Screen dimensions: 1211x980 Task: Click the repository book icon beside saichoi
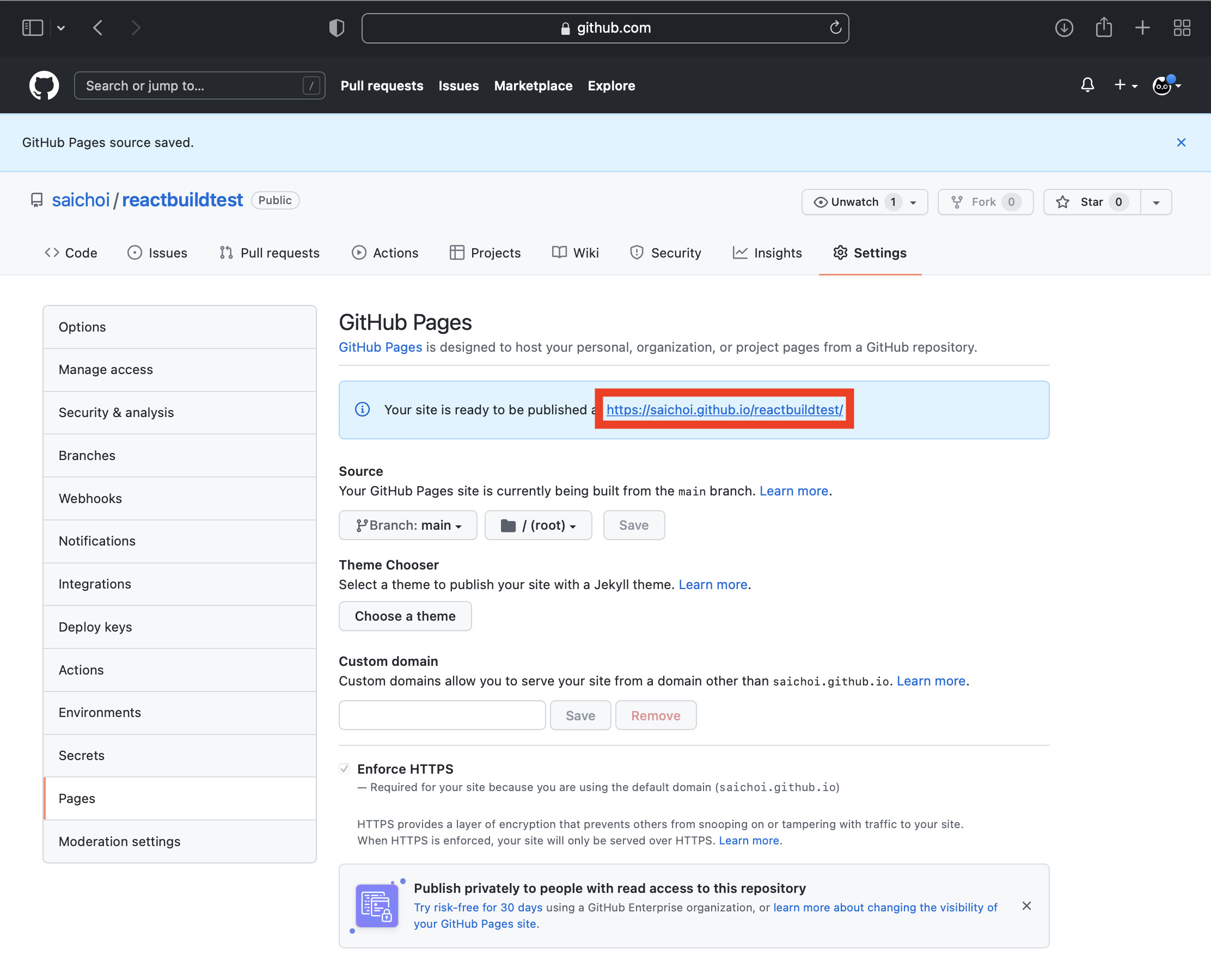[x=36, y=200]
